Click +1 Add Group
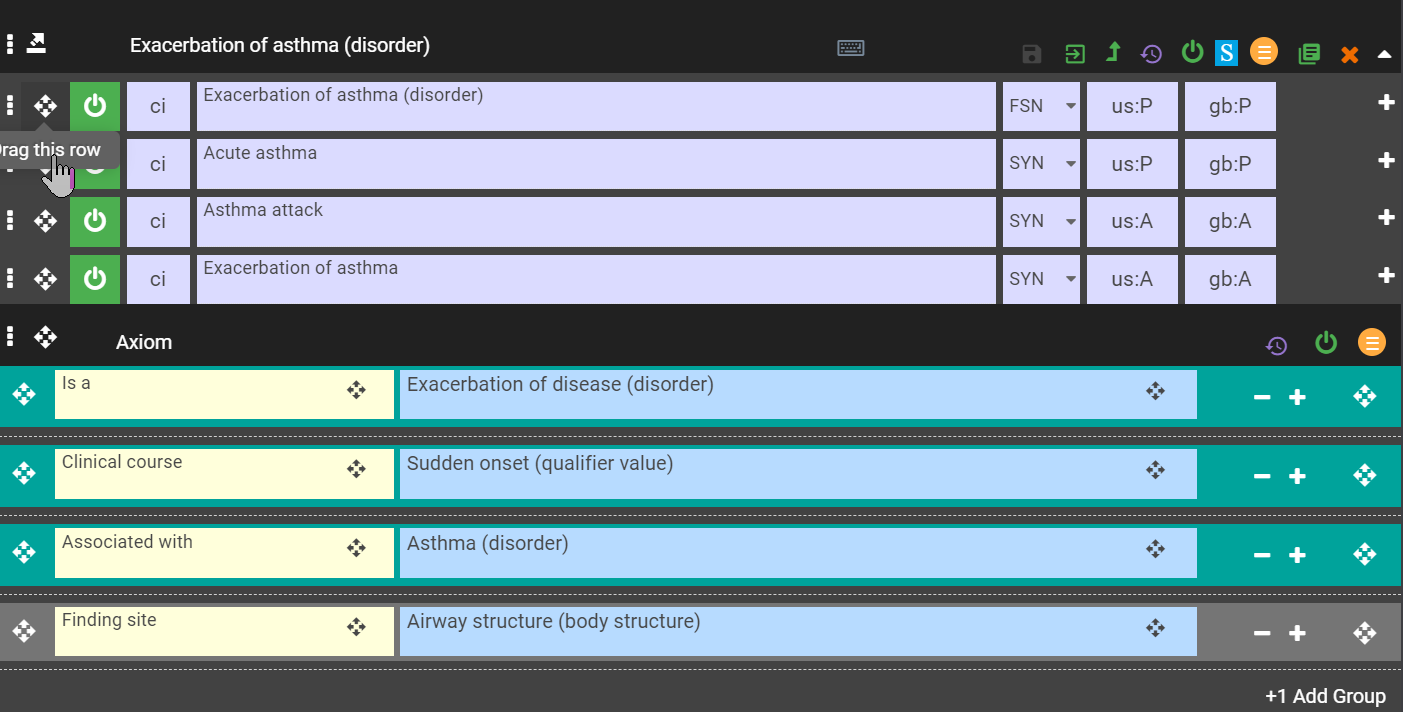 [1325, 696]
